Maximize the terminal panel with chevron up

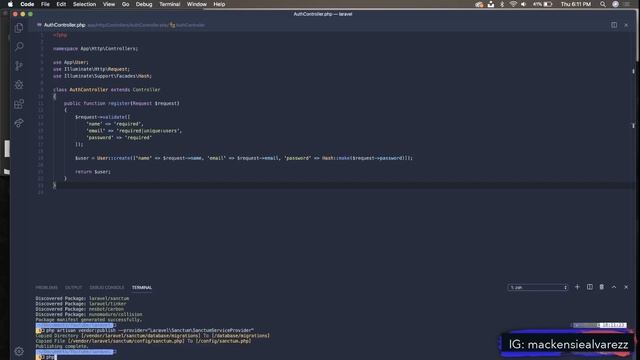pos(614,287)
